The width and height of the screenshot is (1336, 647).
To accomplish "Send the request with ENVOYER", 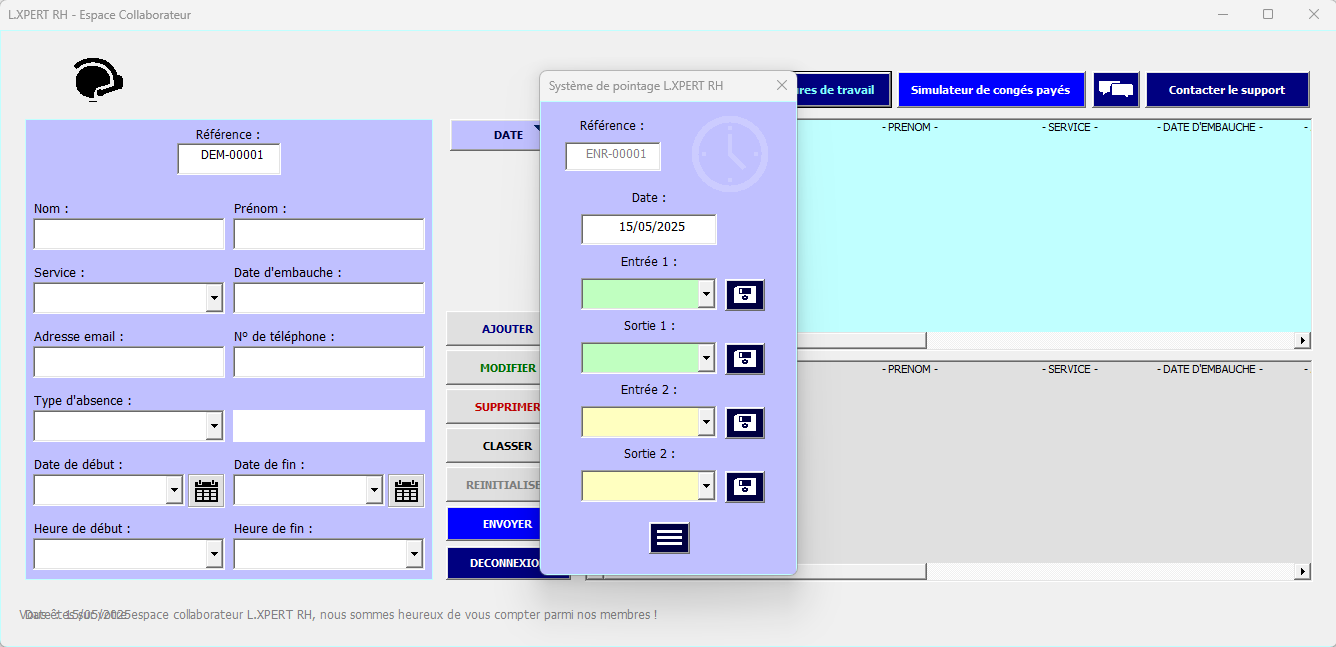I will pos(494,524).
